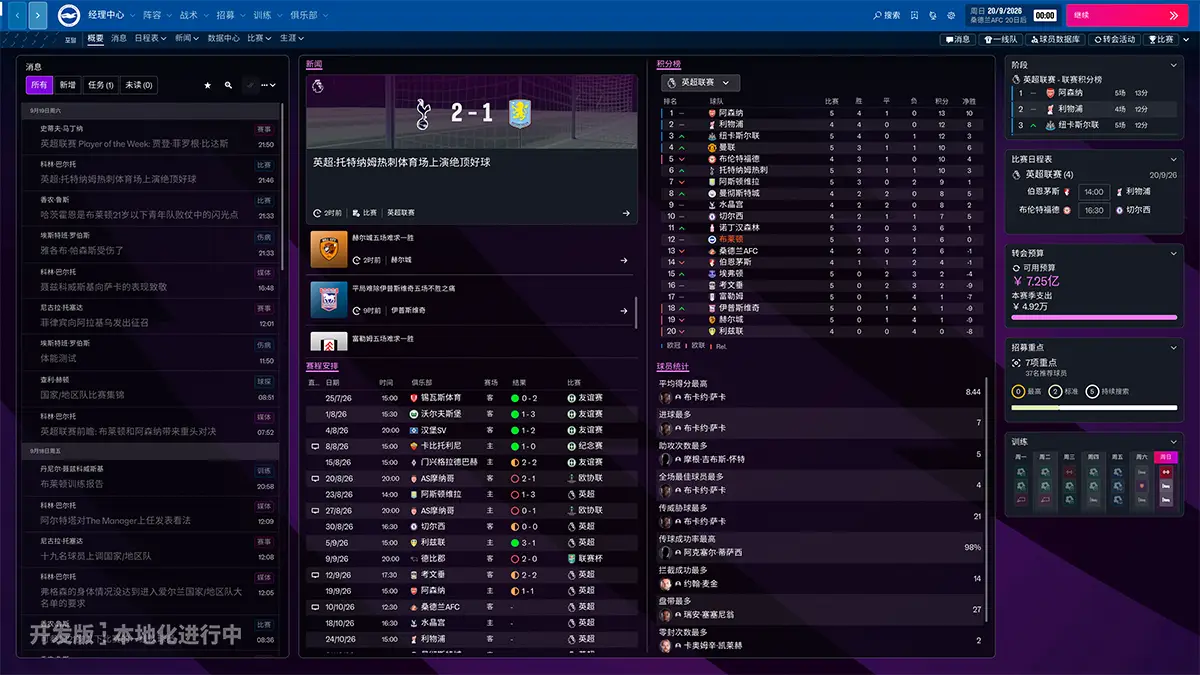Screen dimensions: 1200x675
Task: Select the 所有 message filter
Action: point(39,85)
